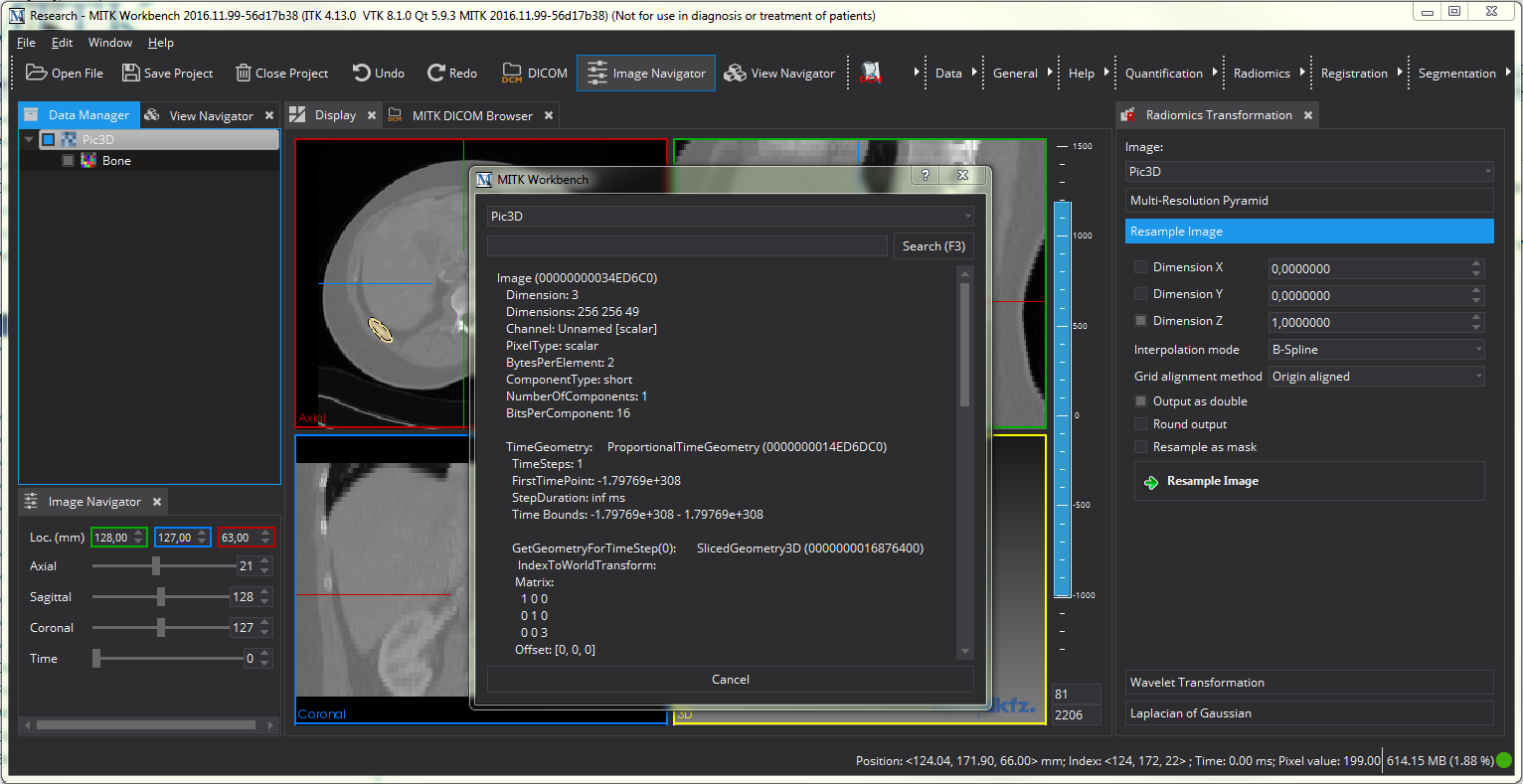The width and height of the screenshot is (1523, 784).
Task: Enable the Dimension X checkbox
Action: [x=1141, y=267]
